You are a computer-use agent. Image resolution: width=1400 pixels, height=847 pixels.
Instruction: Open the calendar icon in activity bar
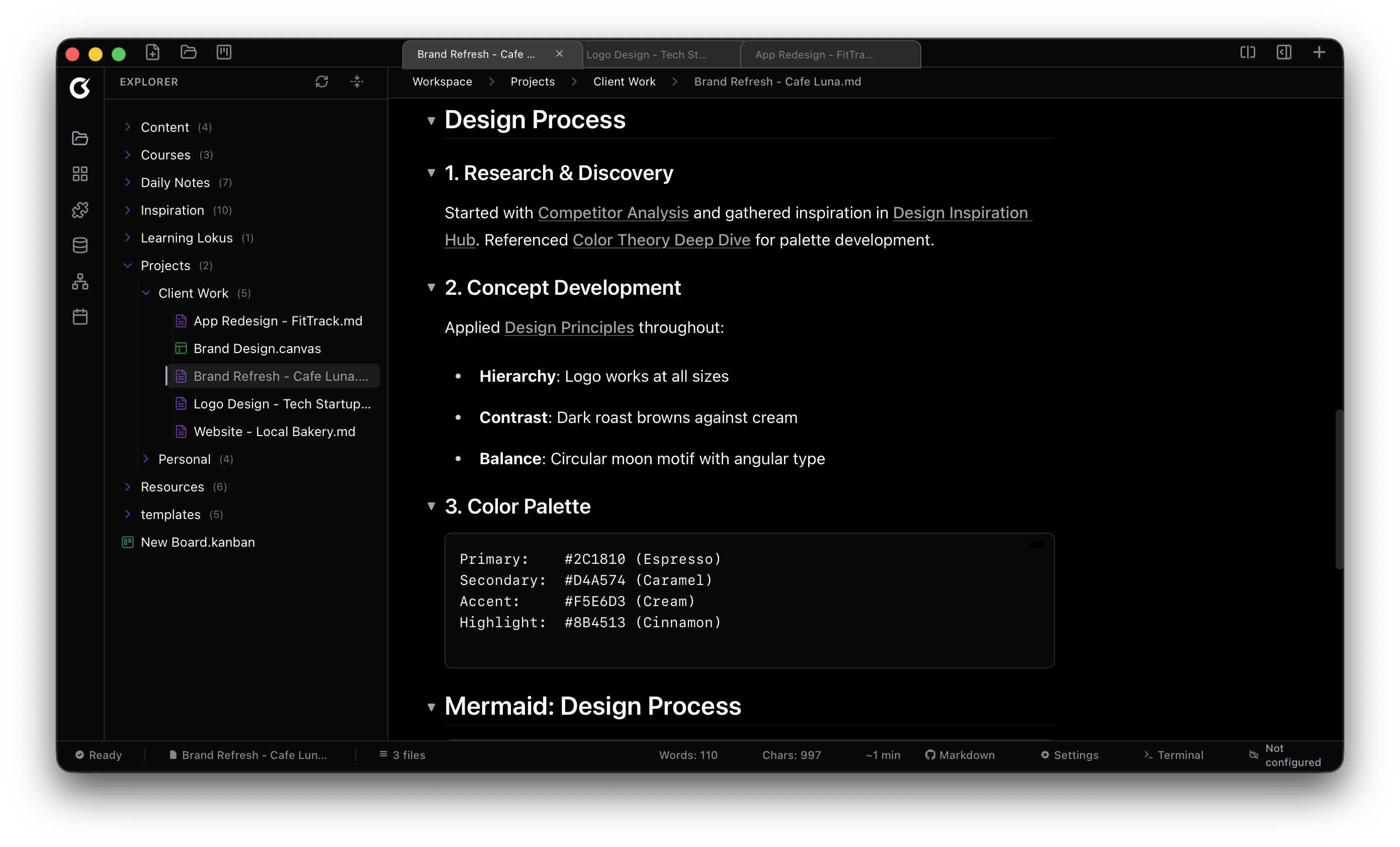pos(80,317)
